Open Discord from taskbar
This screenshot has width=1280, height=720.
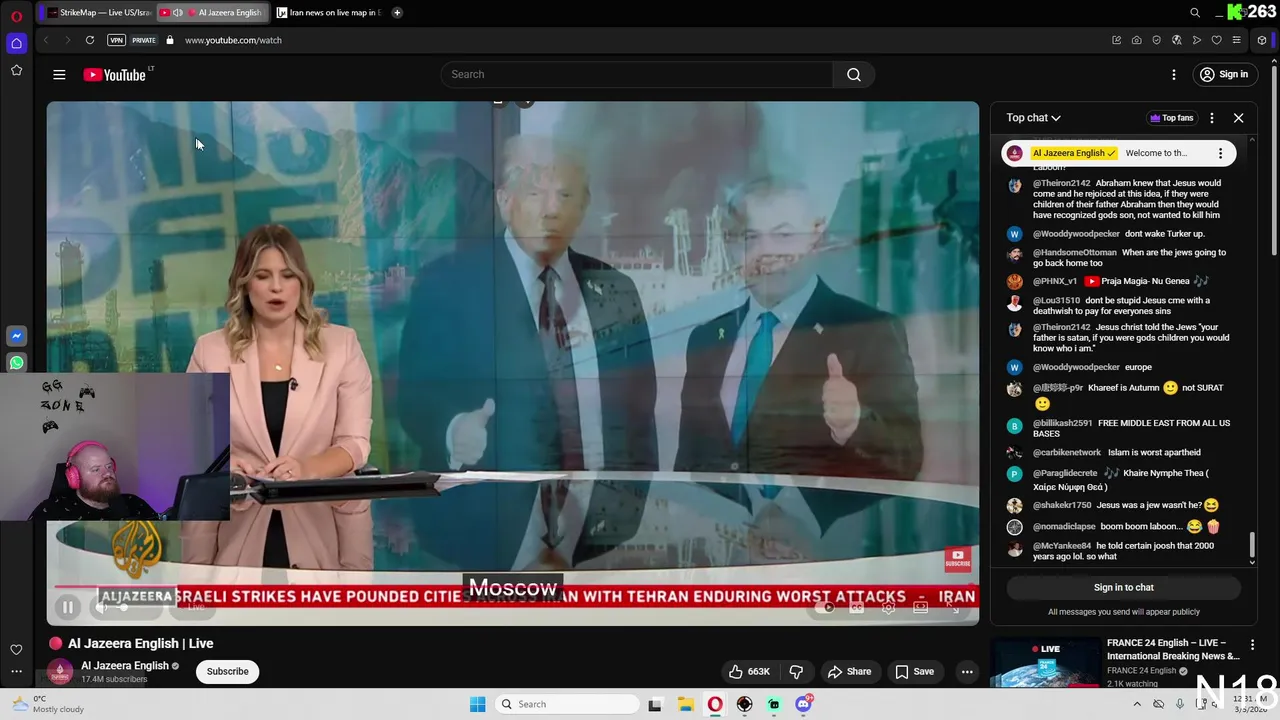coord(803,704)
